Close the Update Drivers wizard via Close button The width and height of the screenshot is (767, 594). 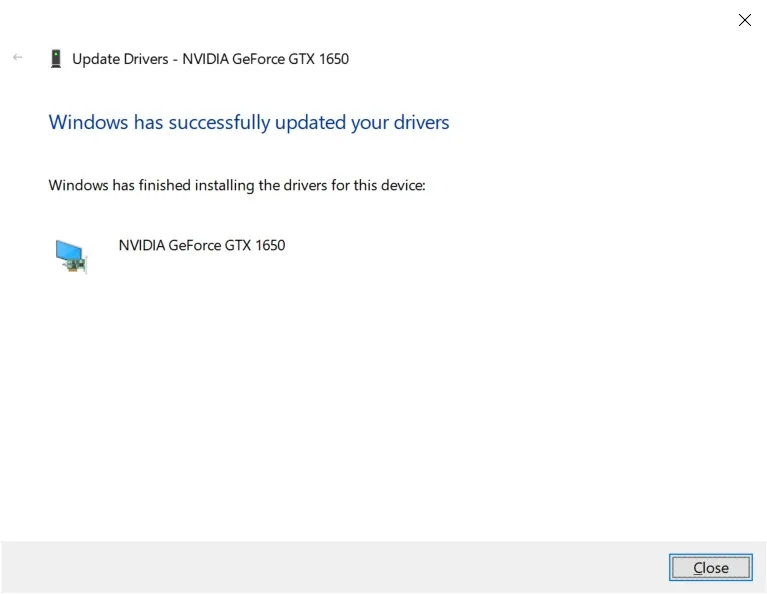pos(710,568)
